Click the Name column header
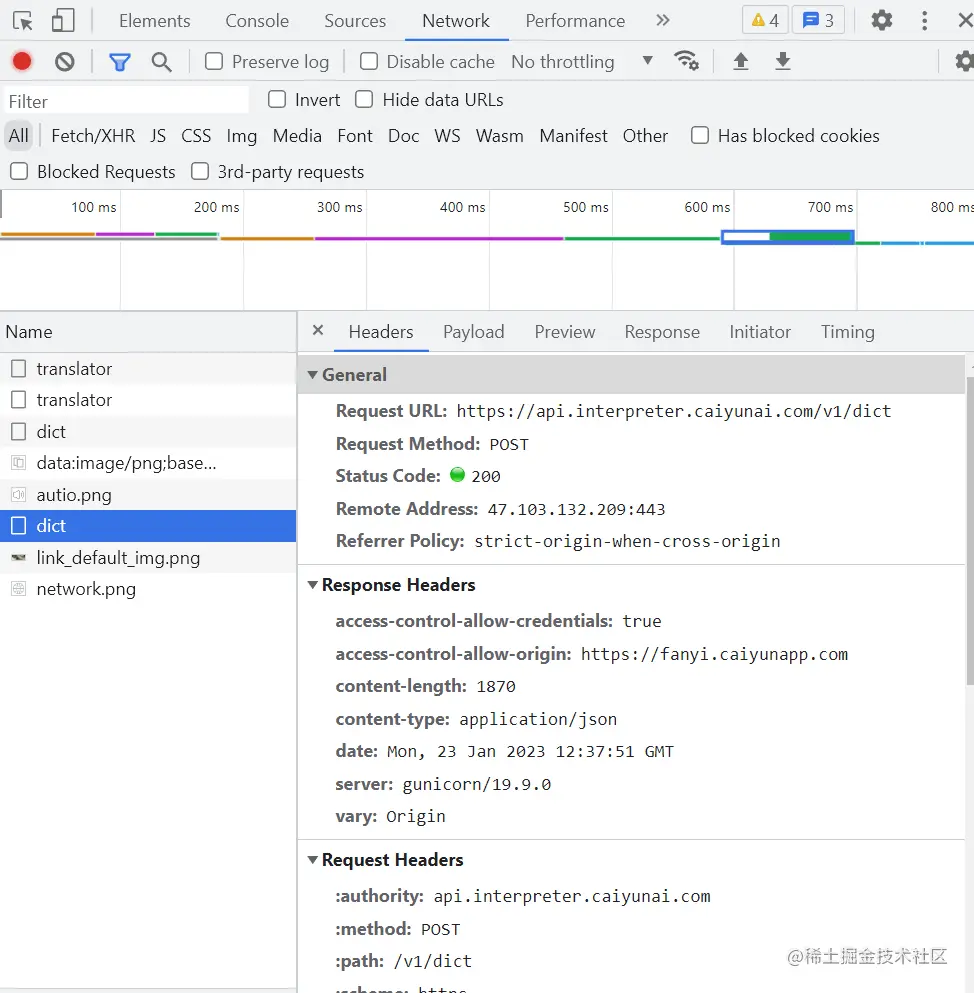 pyautogui.click(x=148, y=332)
